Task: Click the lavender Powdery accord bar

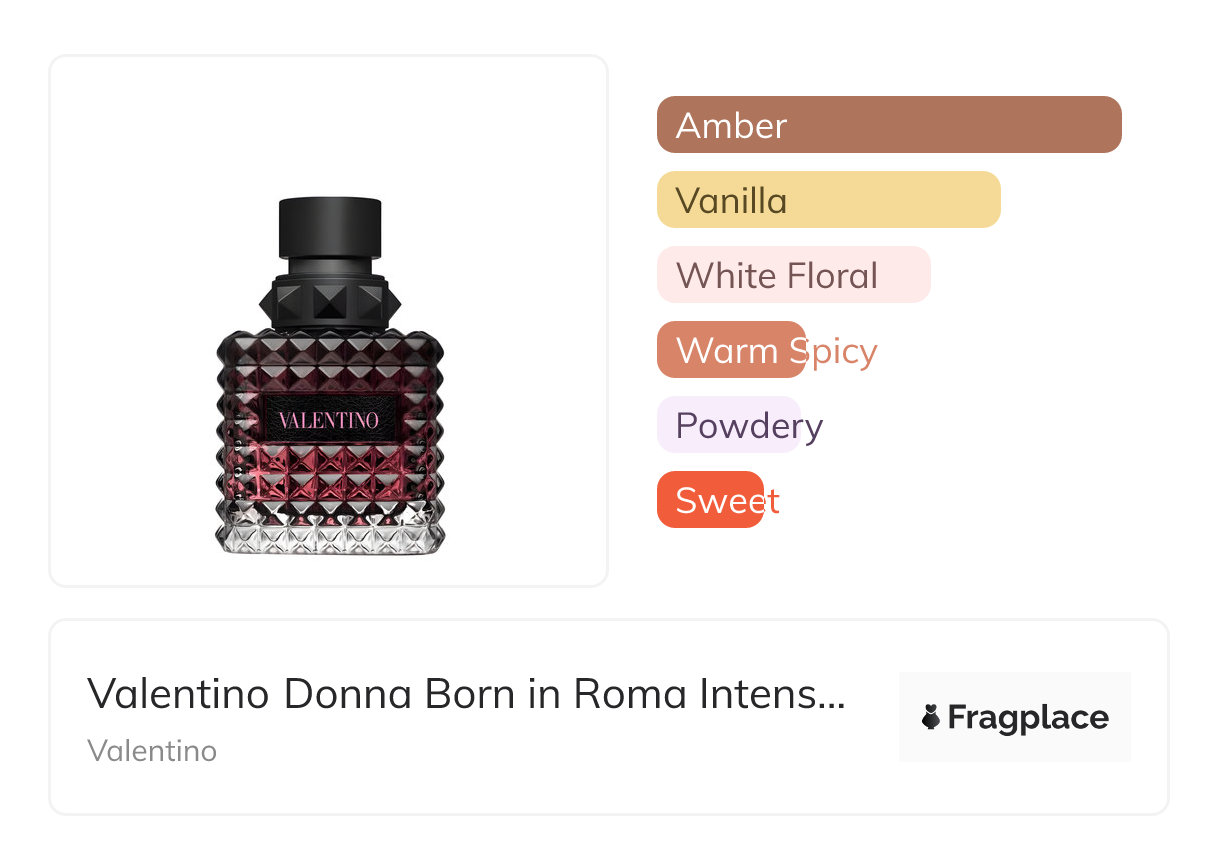Action: coord(728,425)
